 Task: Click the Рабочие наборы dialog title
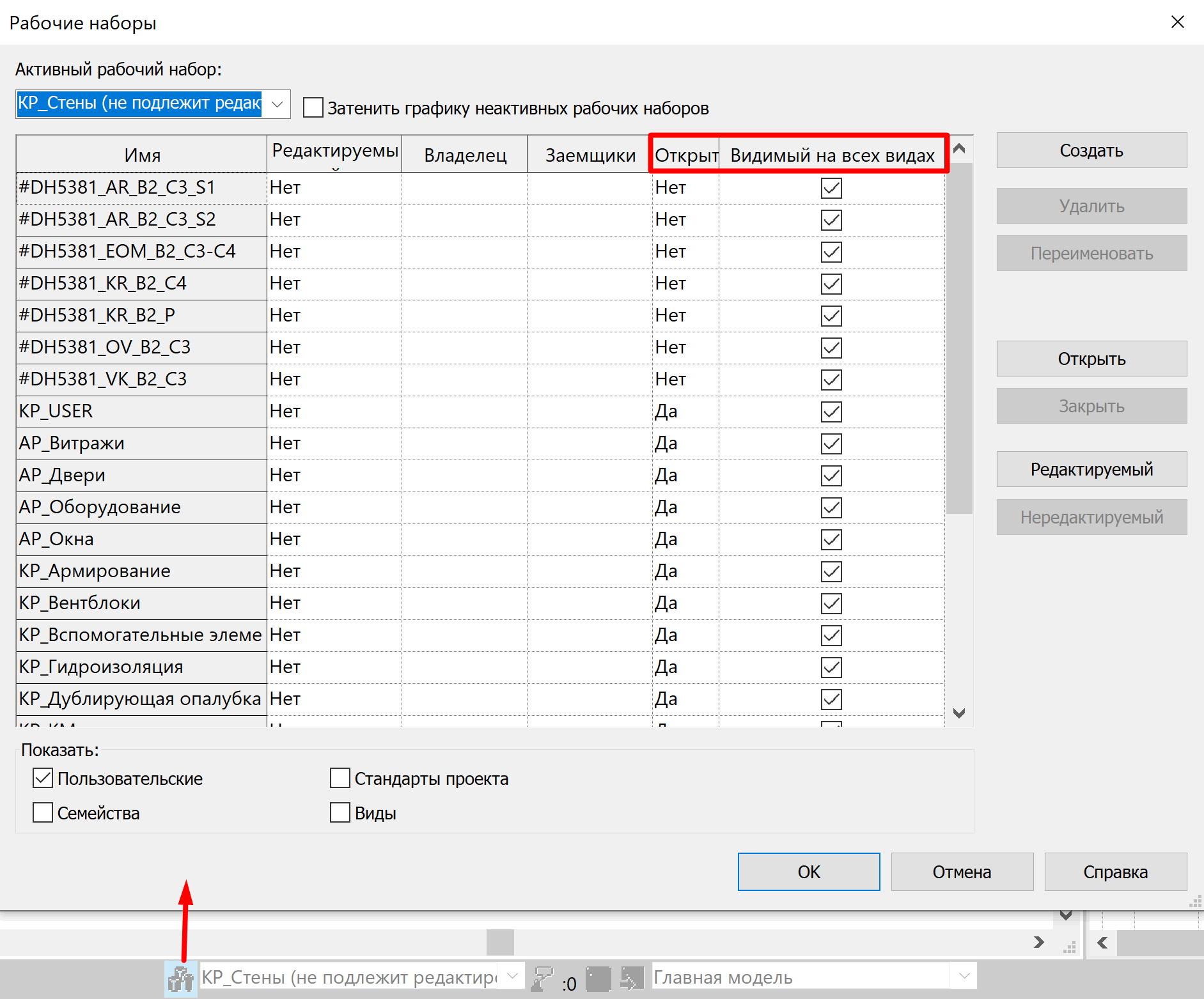82,23
